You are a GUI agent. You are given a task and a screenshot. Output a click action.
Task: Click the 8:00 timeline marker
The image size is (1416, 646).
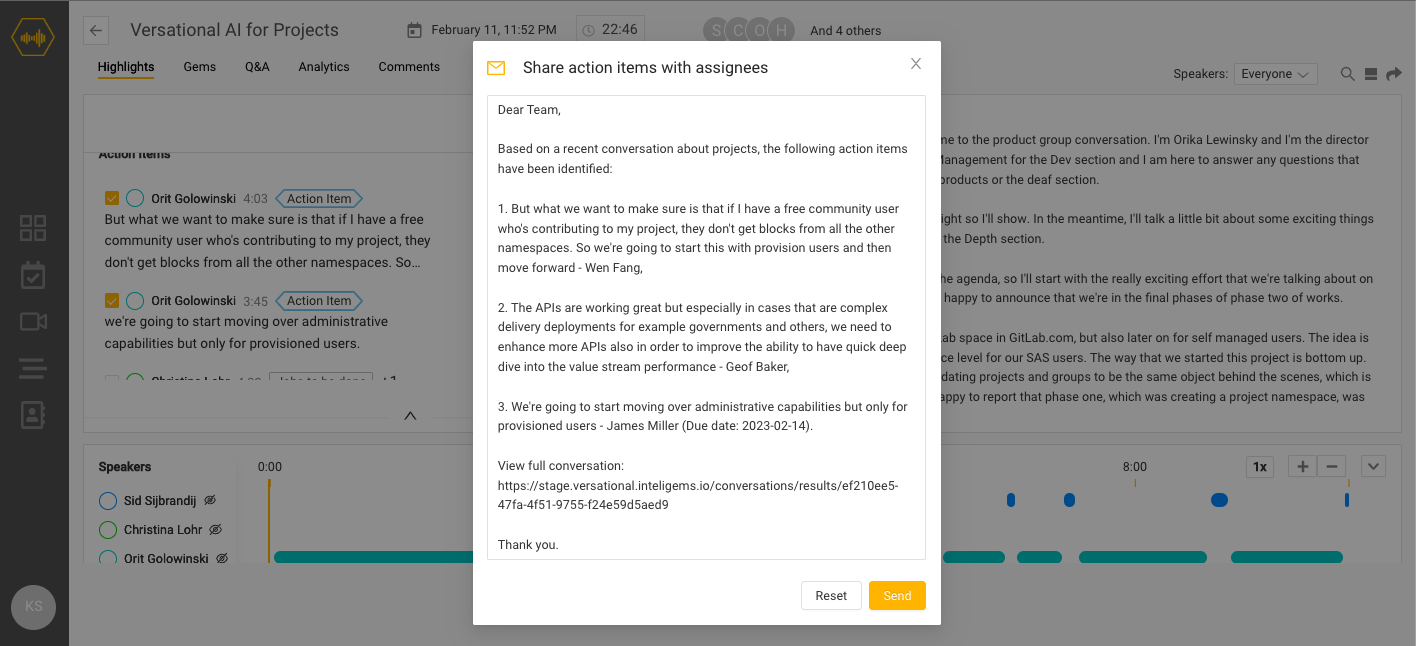tap(1134, 467)
